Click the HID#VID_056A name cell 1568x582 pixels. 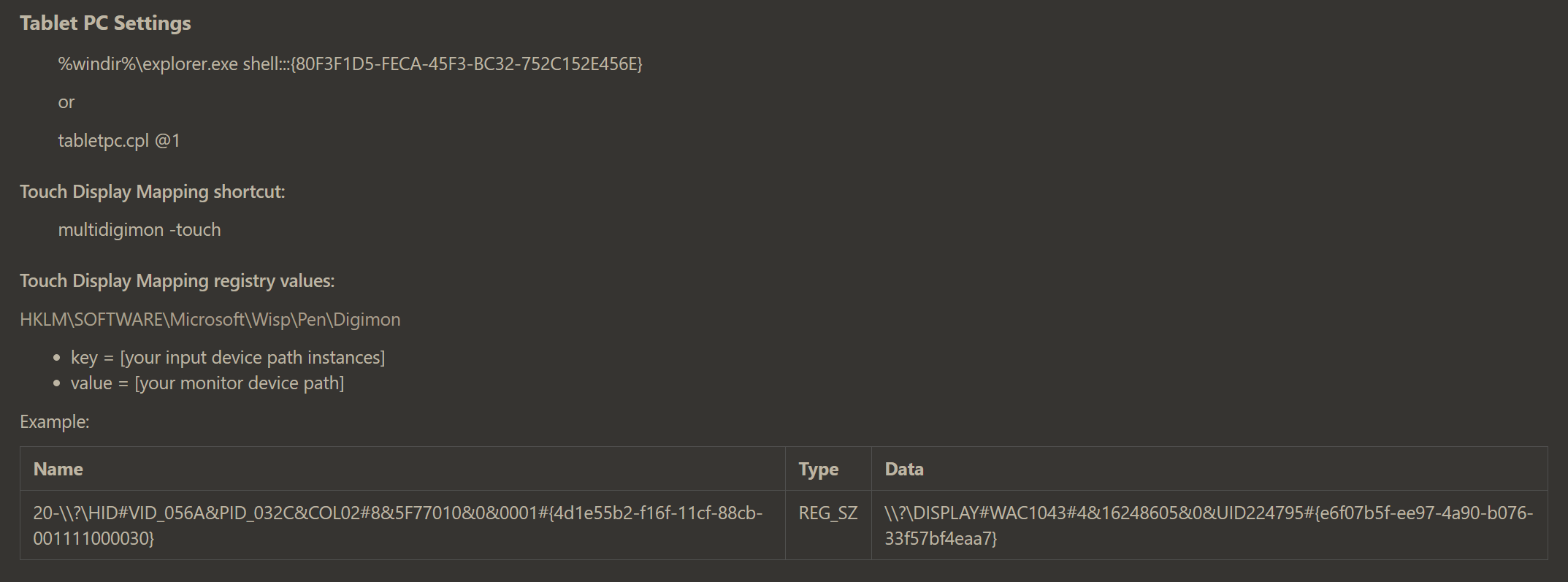click(x=402, y=526)
